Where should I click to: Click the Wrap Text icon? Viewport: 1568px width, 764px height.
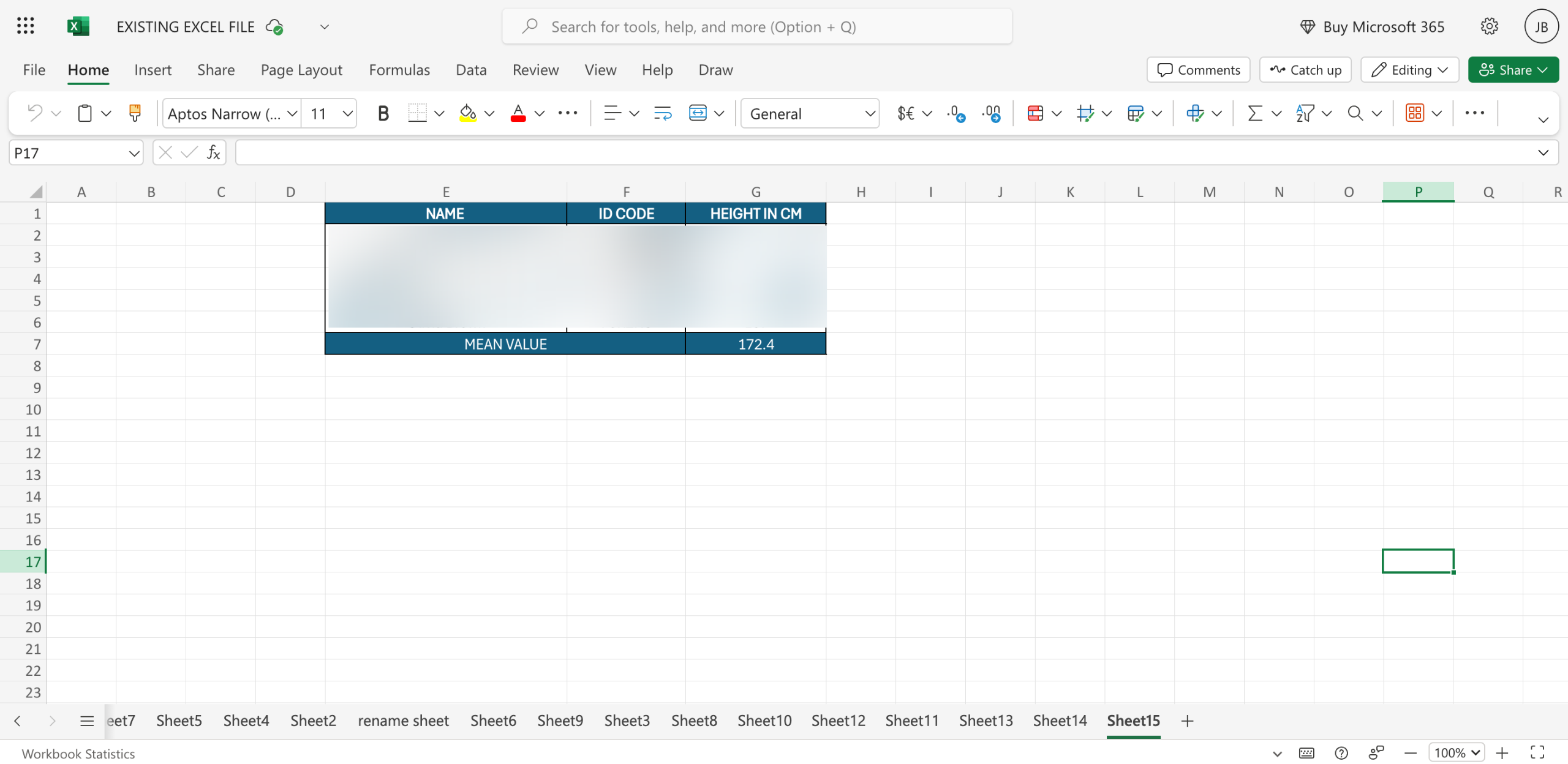pyautogui.click(x=663, y=113)
